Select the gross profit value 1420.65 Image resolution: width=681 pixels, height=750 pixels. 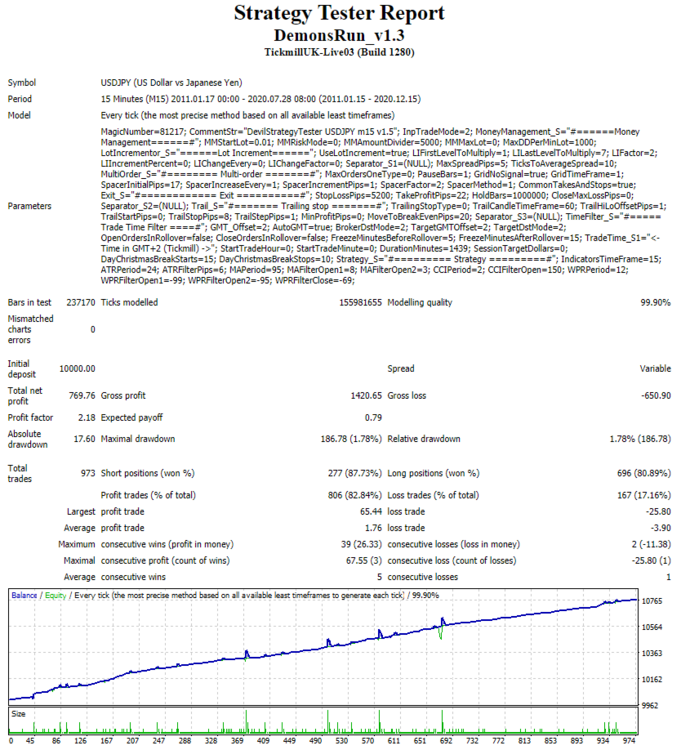pyautogui.click(x=366, y=396)
